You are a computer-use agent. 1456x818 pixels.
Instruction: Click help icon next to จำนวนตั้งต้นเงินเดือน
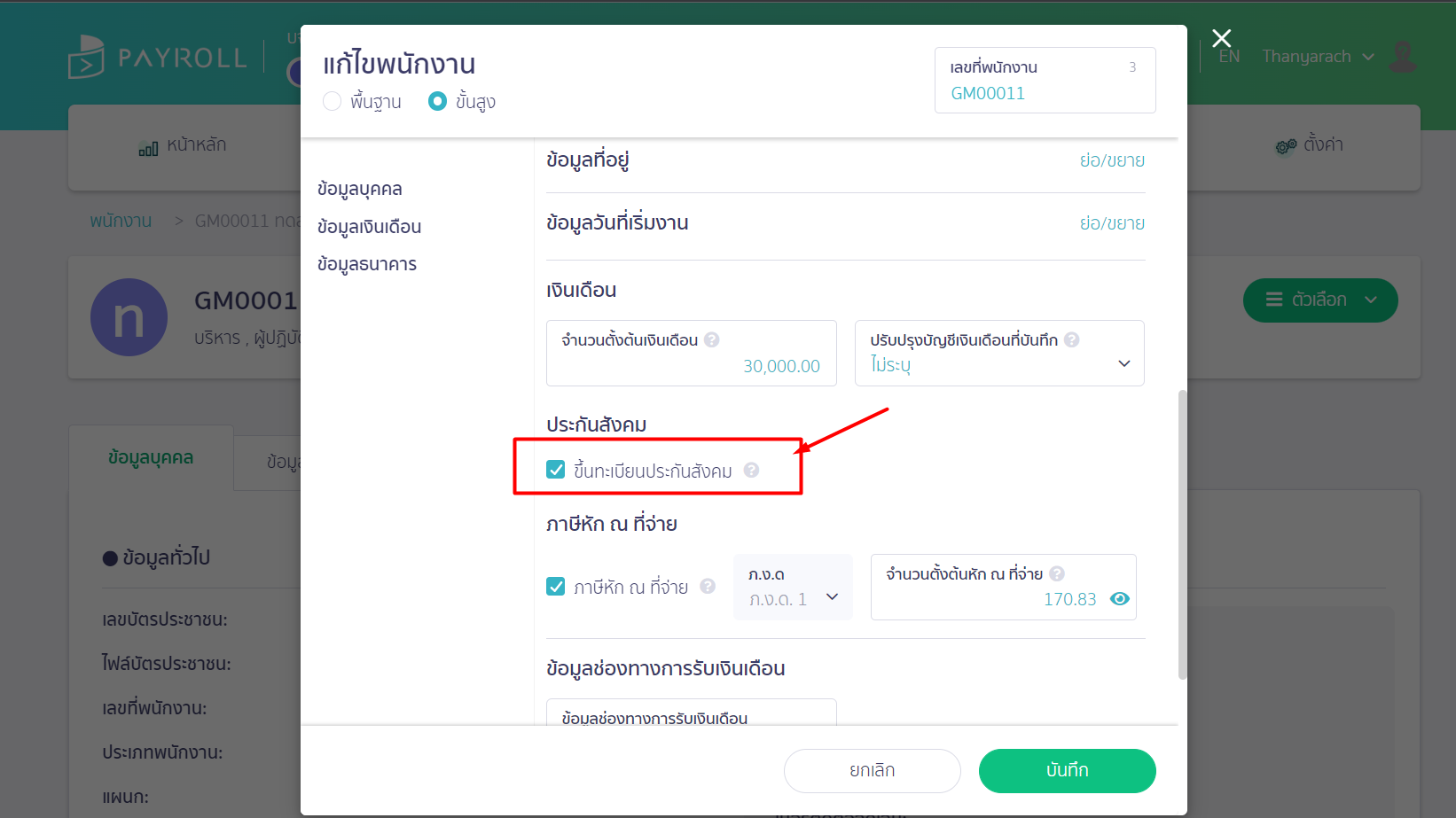pos(711,339)
